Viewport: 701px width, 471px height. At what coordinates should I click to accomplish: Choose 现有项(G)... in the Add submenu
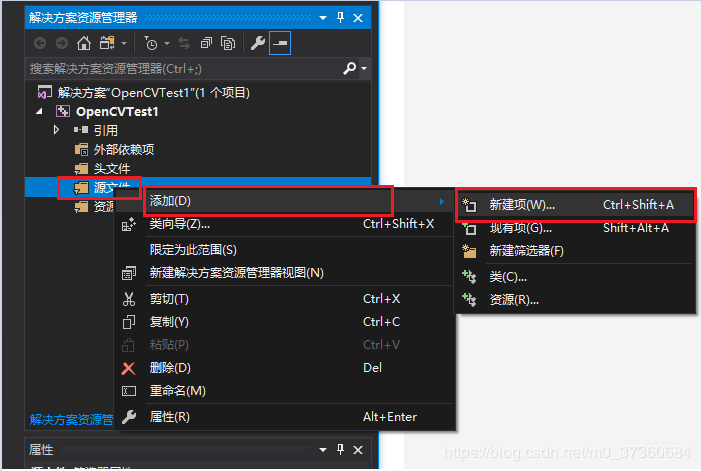(520, 228)
